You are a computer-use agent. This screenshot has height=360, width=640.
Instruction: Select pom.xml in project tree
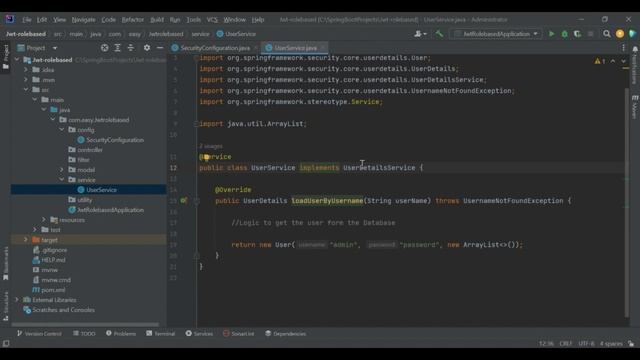pos(53,290)
